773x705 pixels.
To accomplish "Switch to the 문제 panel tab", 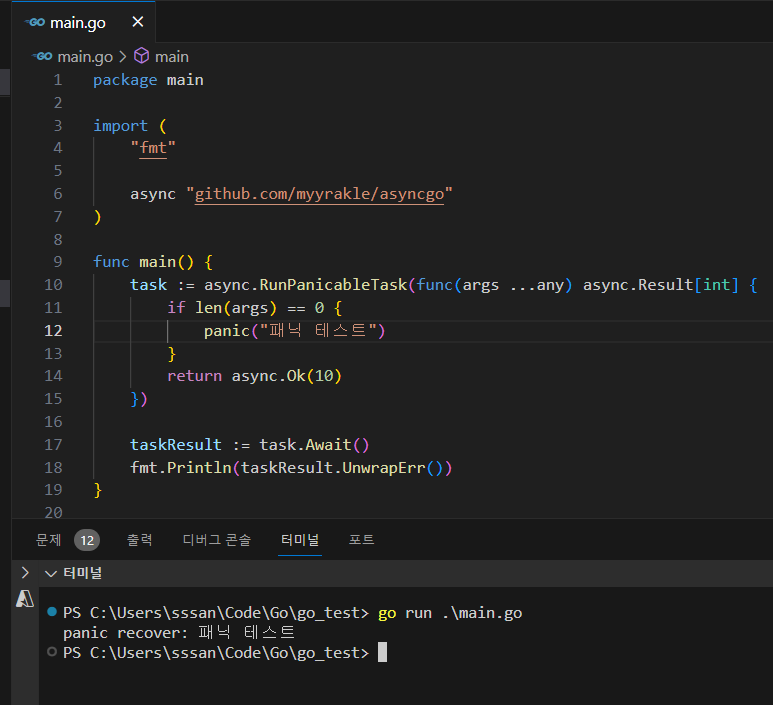I will (x=48, y=540).
